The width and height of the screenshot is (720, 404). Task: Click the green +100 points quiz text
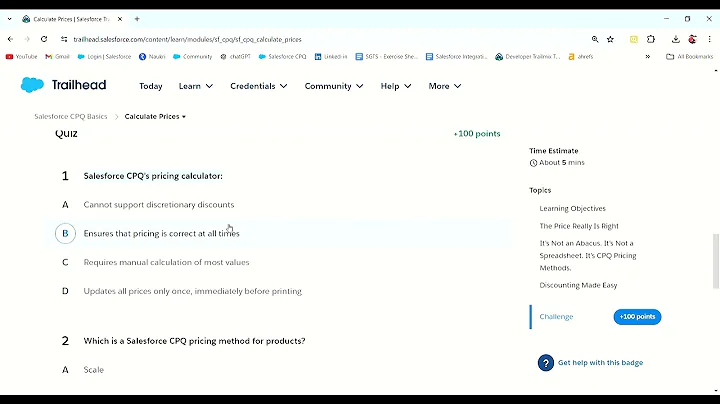point(477,134)
